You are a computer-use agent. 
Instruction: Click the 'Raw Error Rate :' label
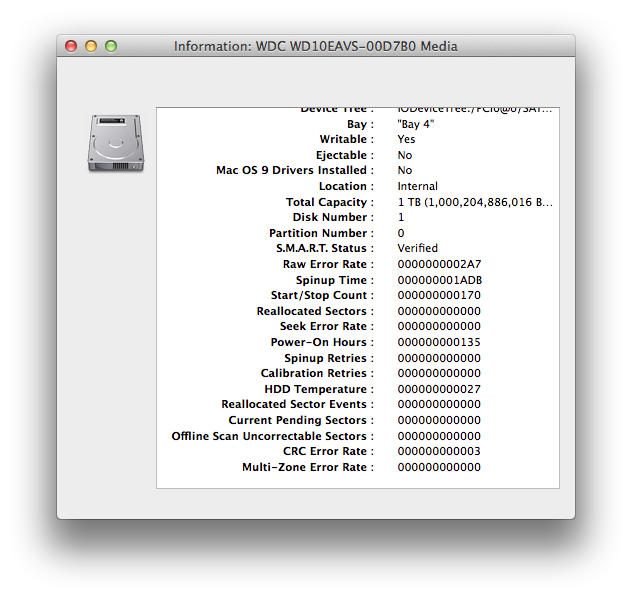coord(328,264)
